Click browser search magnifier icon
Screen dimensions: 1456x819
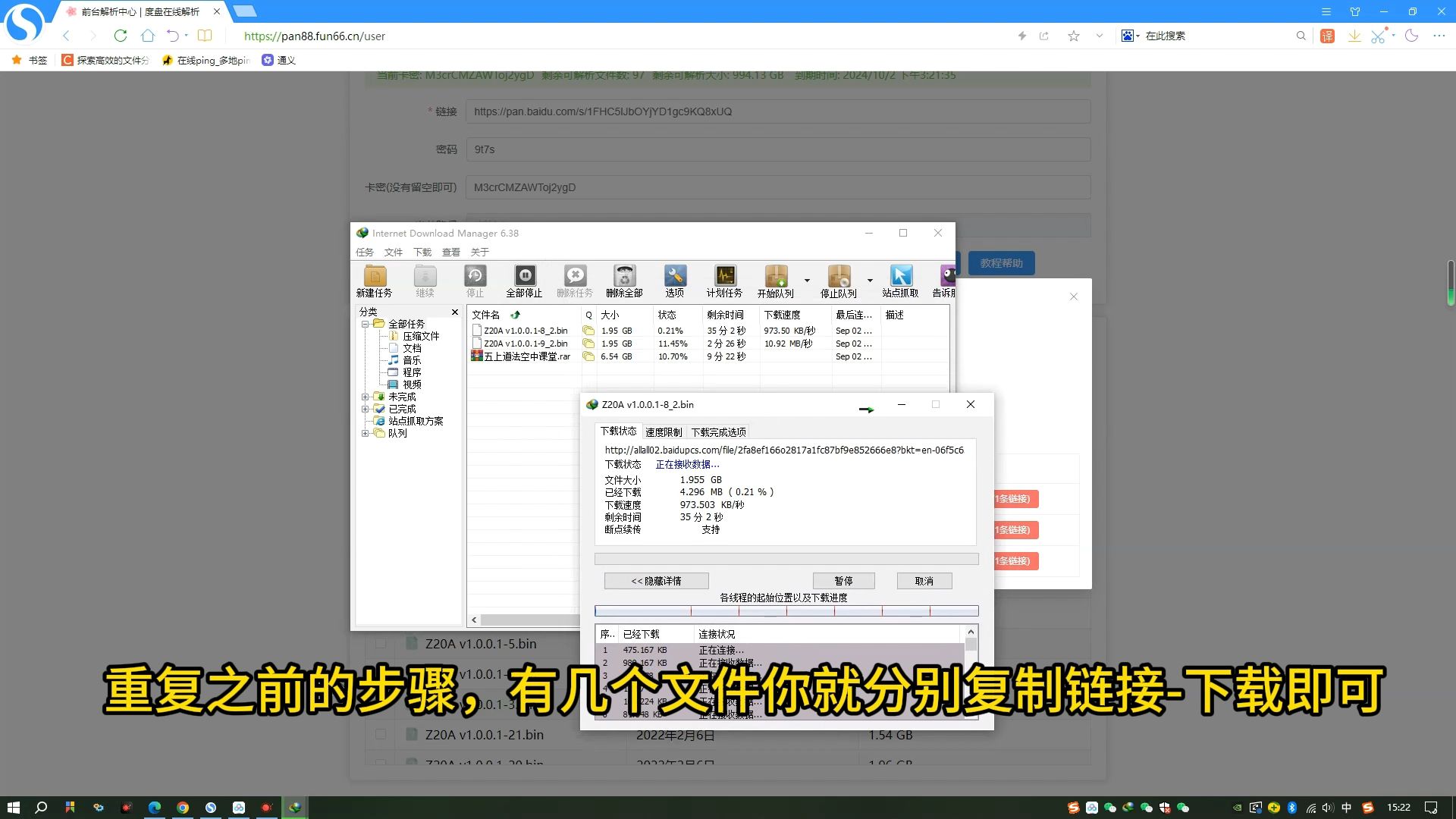coord(1301,36)
